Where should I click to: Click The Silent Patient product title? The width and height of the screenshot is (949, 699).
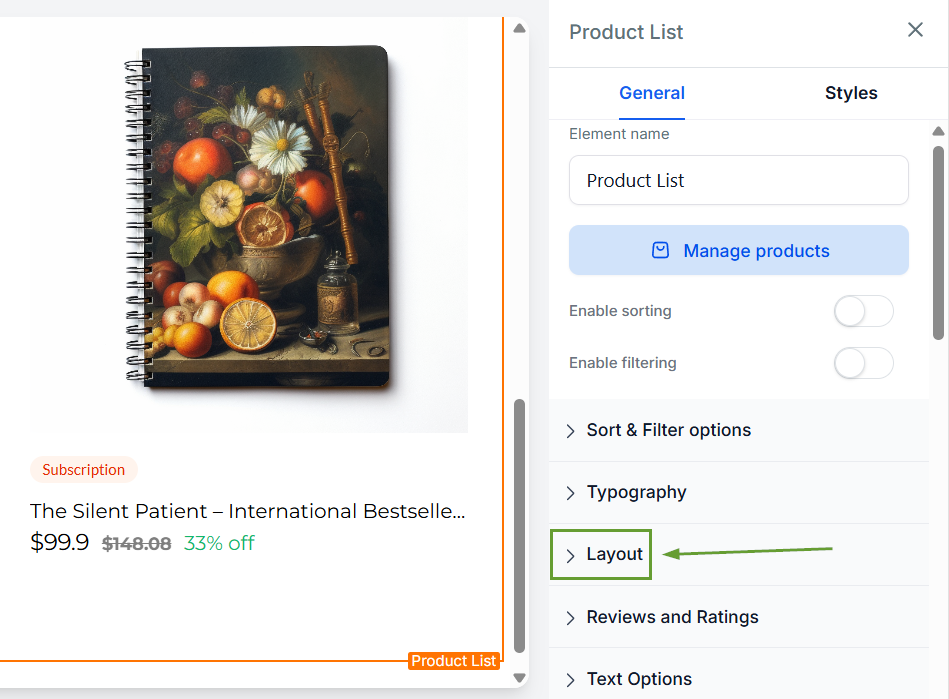[x=248, y=512]
